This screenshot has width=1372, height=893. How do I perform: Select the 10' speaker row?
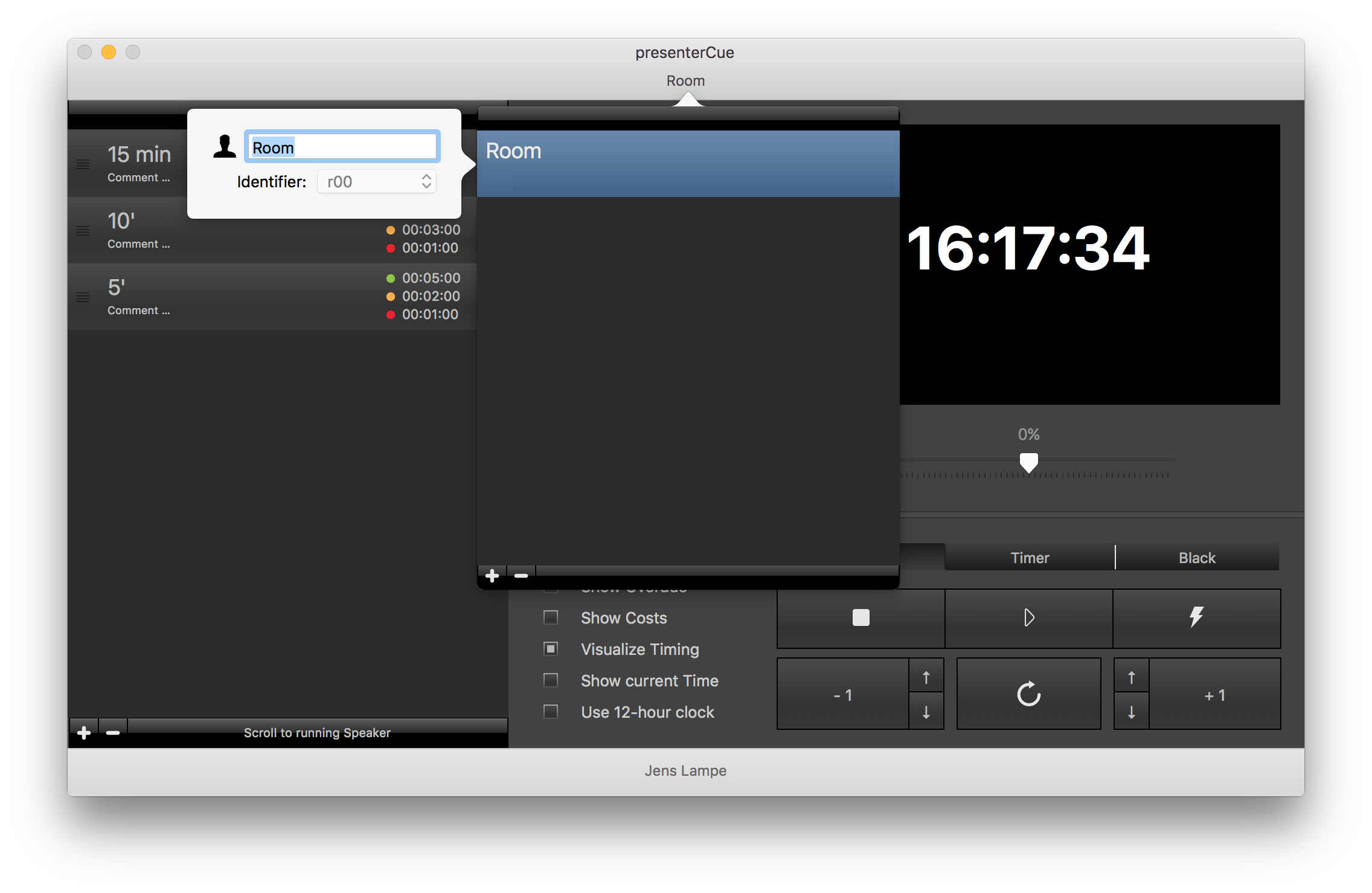(x=272, y=231)
